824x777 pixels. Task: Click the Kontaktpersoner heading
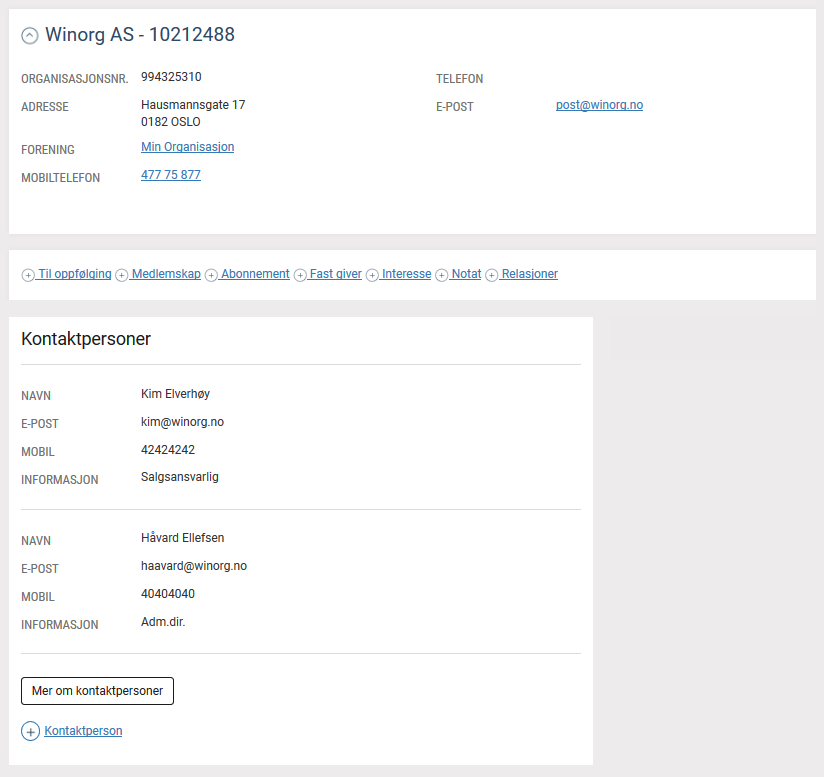(86, 339)
